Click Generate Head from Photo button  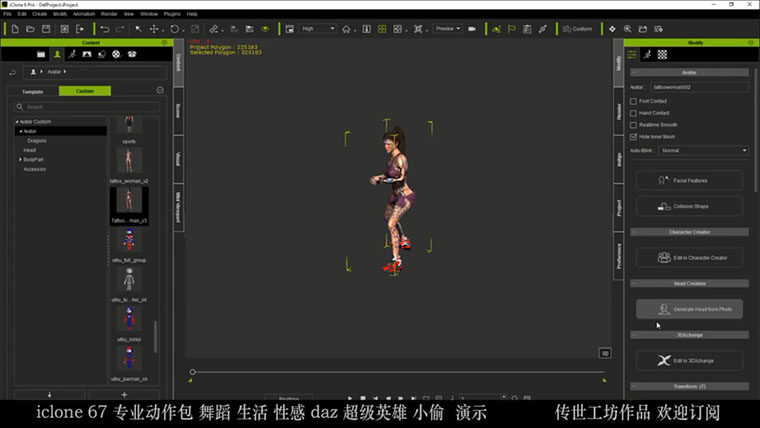[x=689, y=309]
